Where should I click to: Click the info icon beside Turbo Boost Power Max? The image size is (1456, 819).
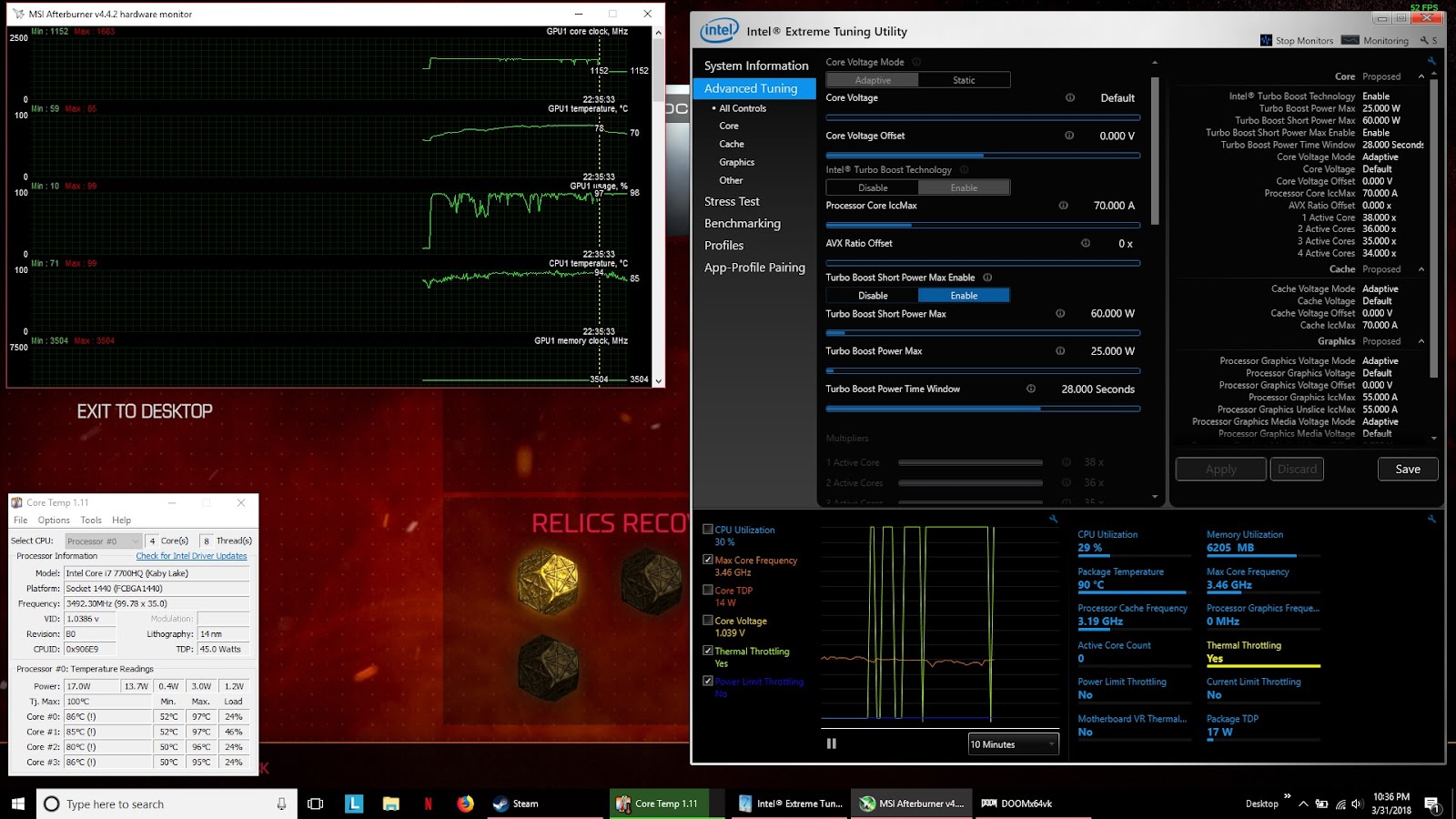tap(1060, 350)
